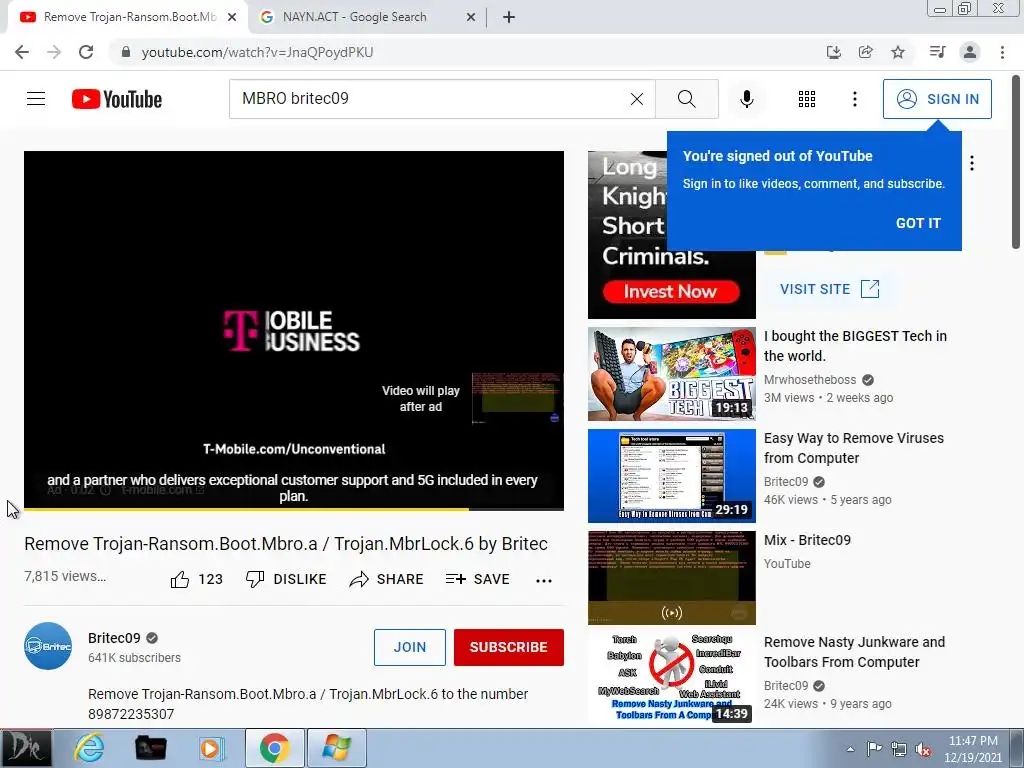
Task: Go to the YouTube home logo
Action: tap(117, 99)
